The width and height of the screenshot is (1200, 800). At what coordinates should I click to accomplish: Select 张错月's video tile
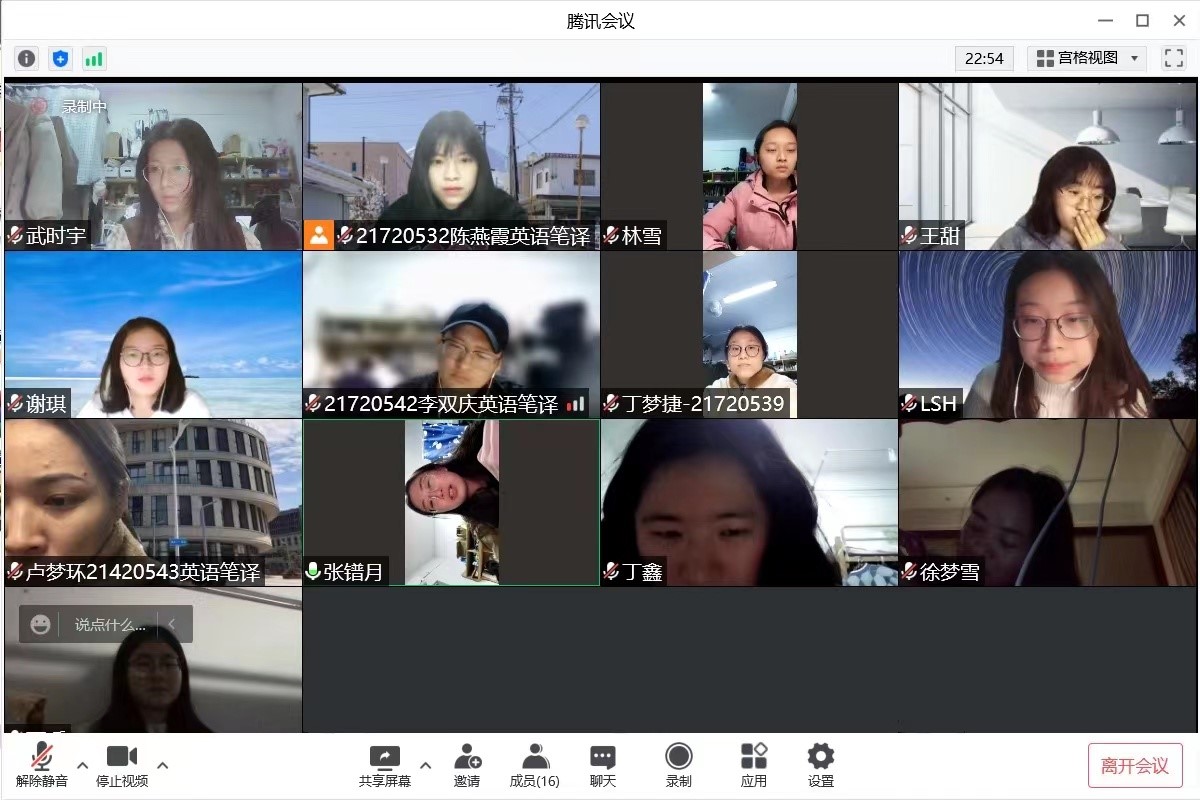point(451,502)
